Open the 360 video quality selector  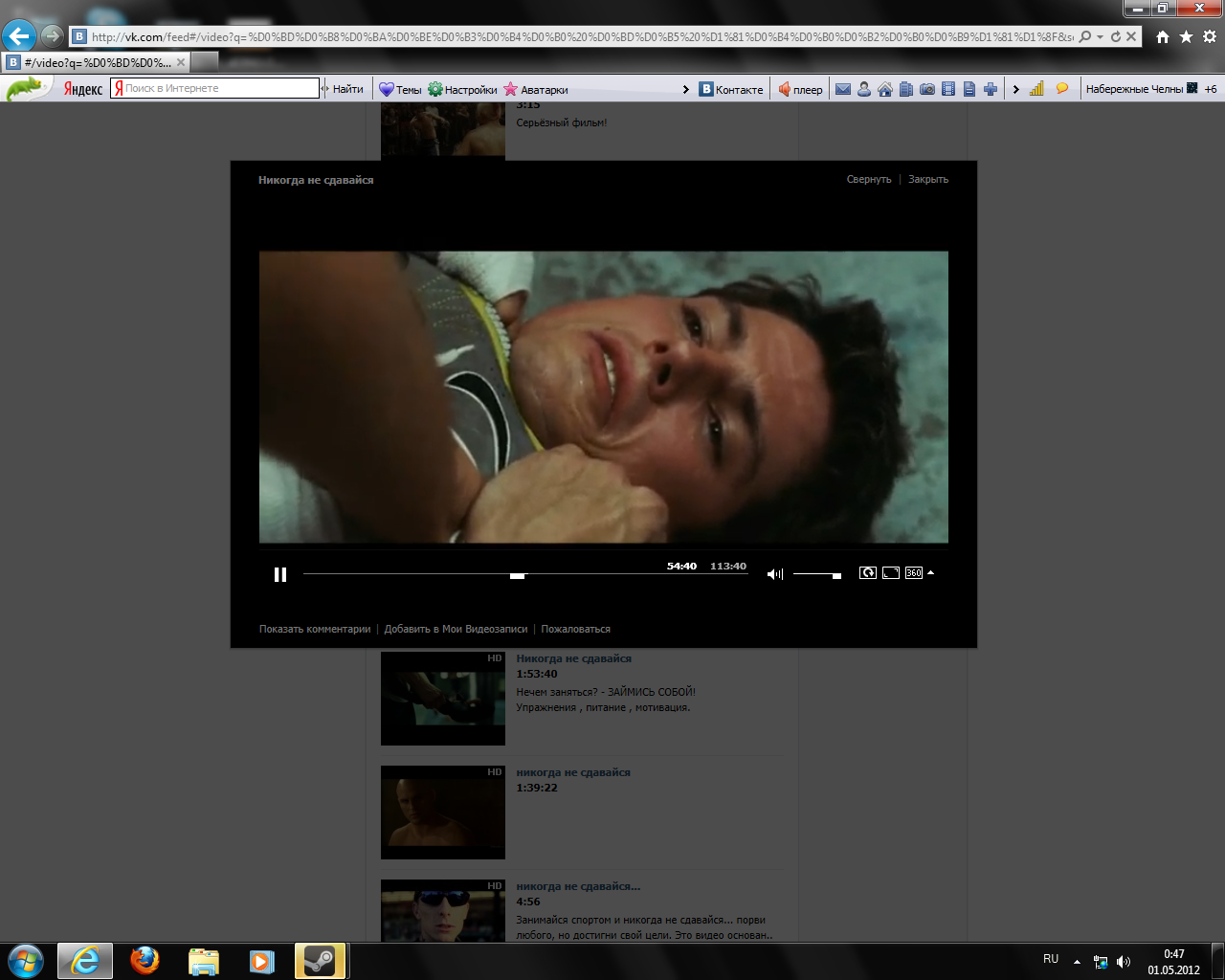pos(914,572)
